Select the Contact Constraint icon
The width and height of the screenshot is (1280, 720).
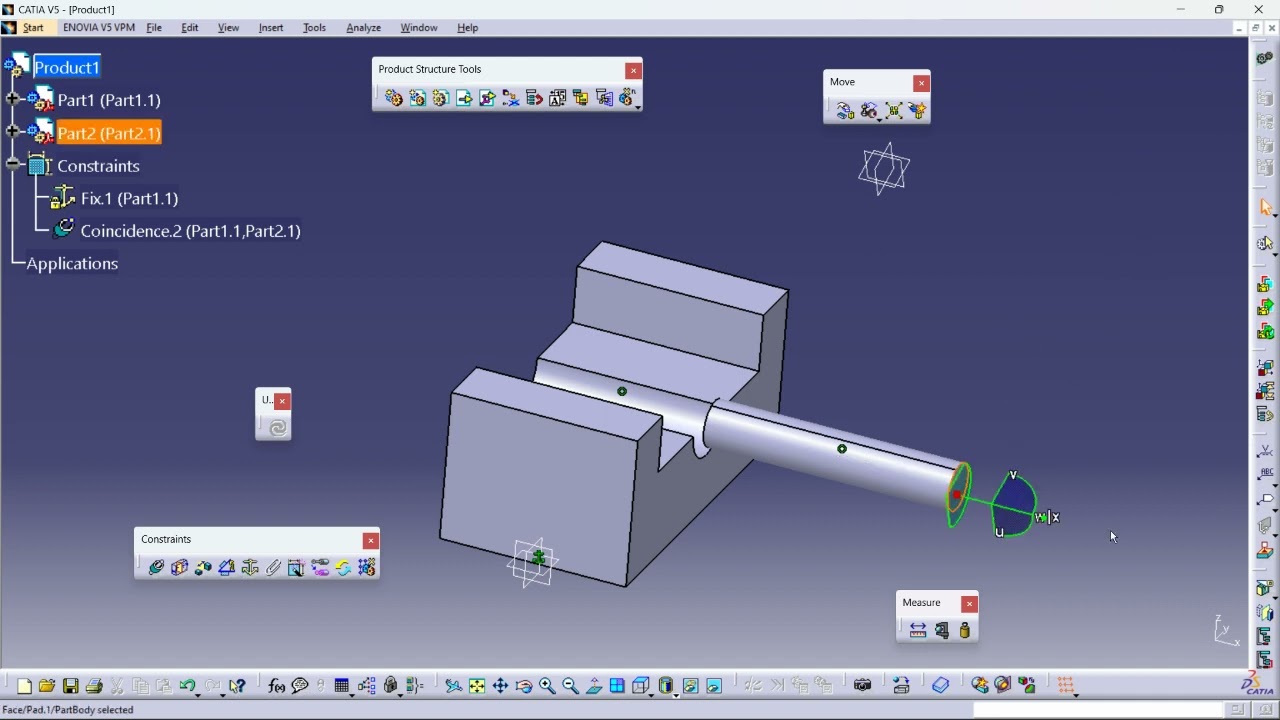180,568
